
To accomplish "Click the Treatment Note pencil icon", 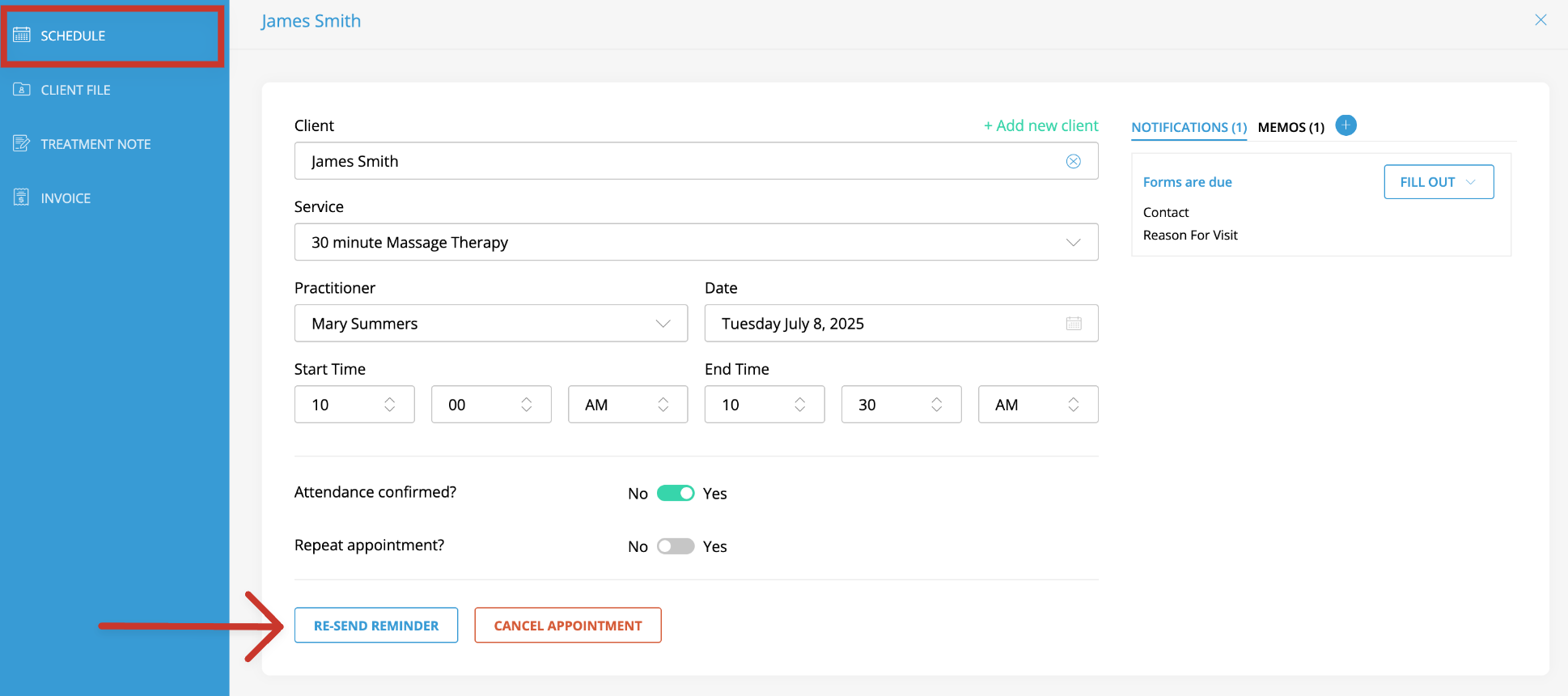I will point(22,143).
